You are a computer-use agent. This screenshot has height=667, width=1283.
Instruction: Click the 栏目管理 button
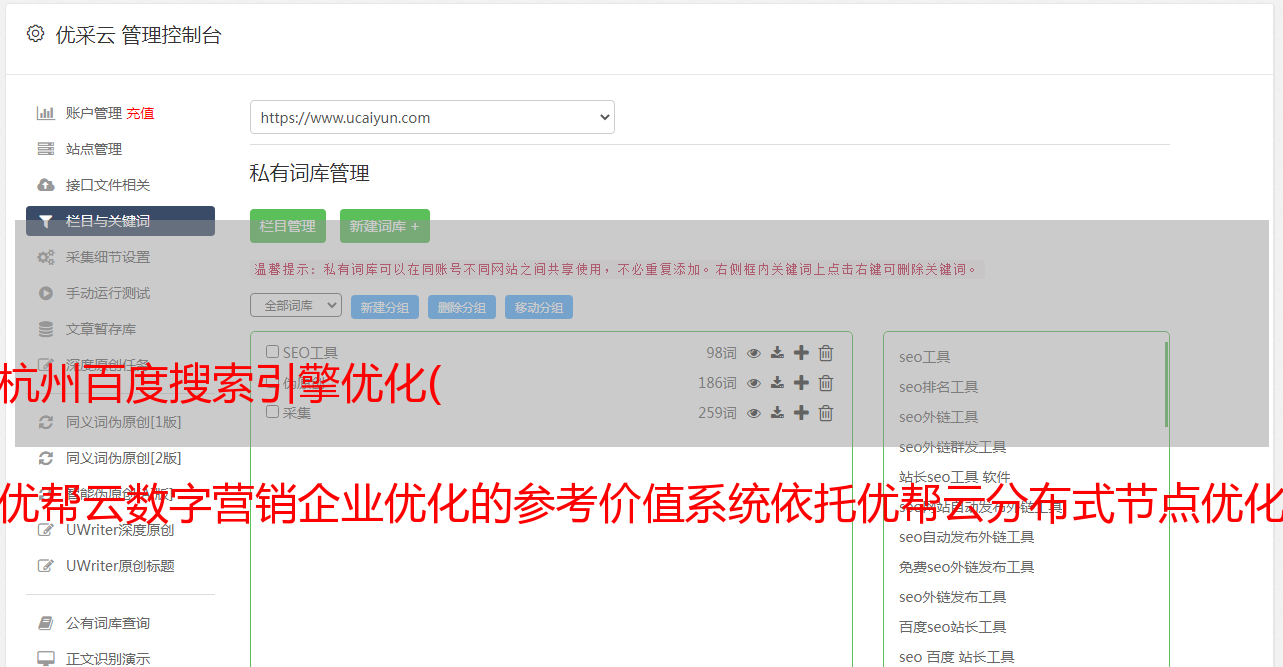click(288, 226)
